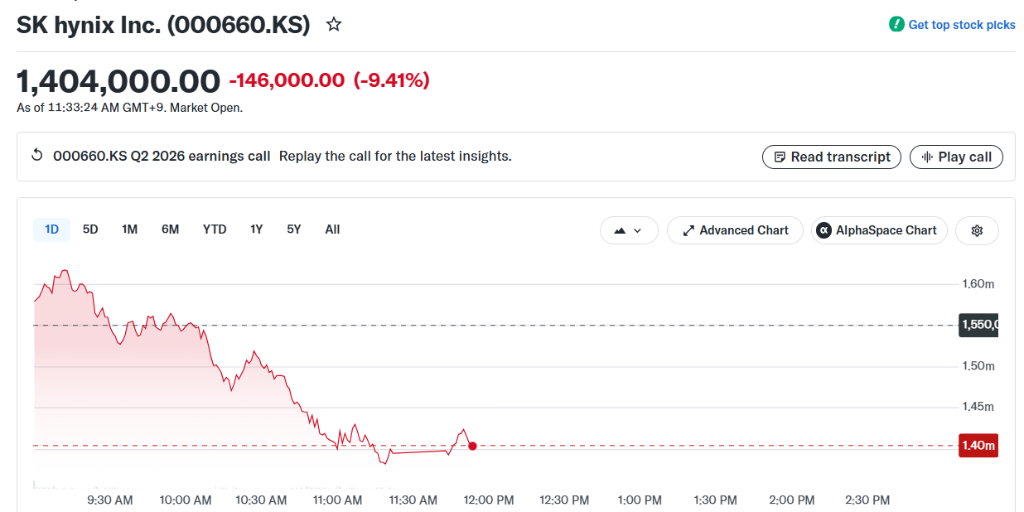Image resolution: width=1024 pixels, height=512 pixels.
Task: Click the 10:00 AM axis label
Action: point(186,500)
